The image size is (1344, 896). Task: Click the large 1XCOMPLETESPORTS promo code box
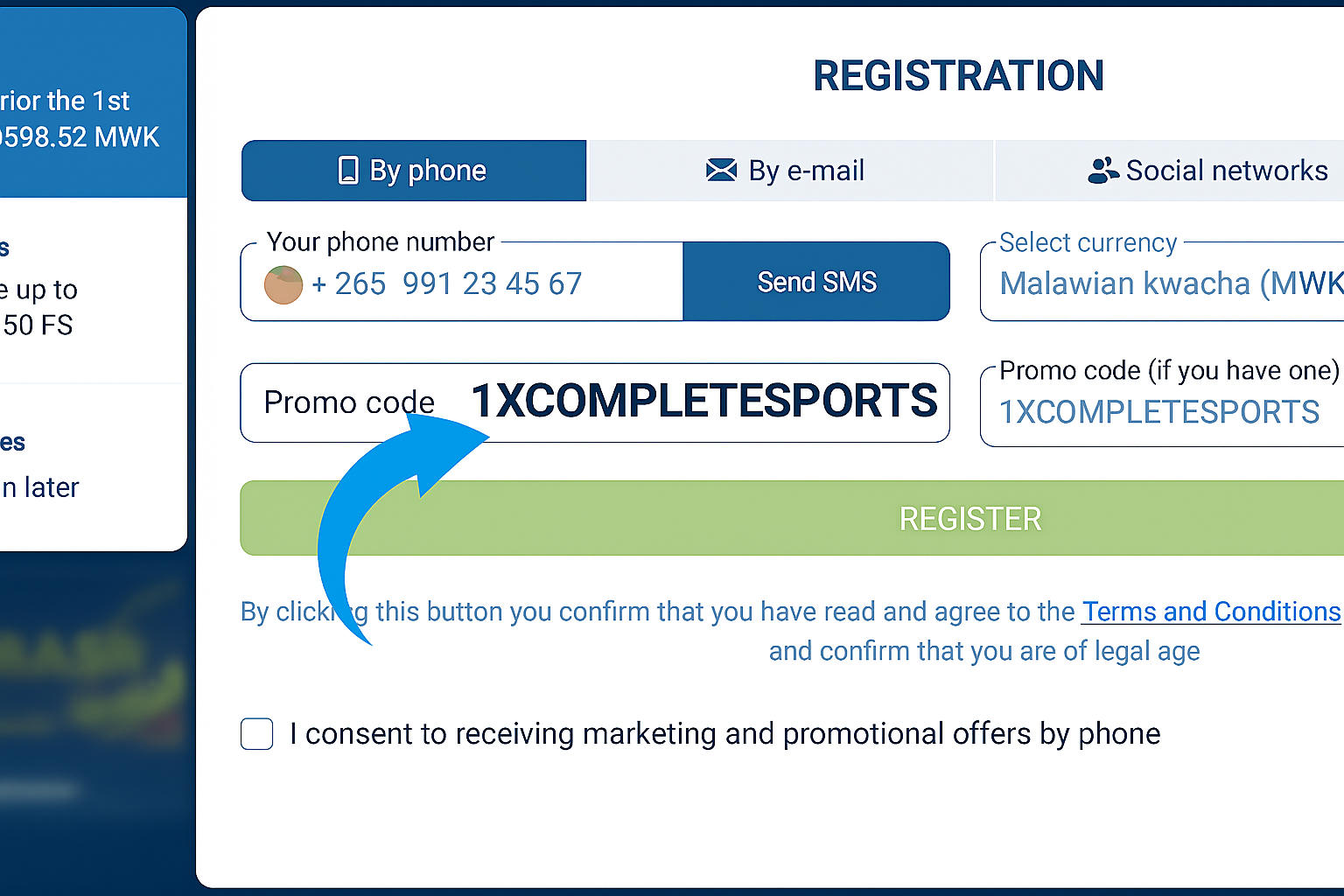[x=595, y=402]
